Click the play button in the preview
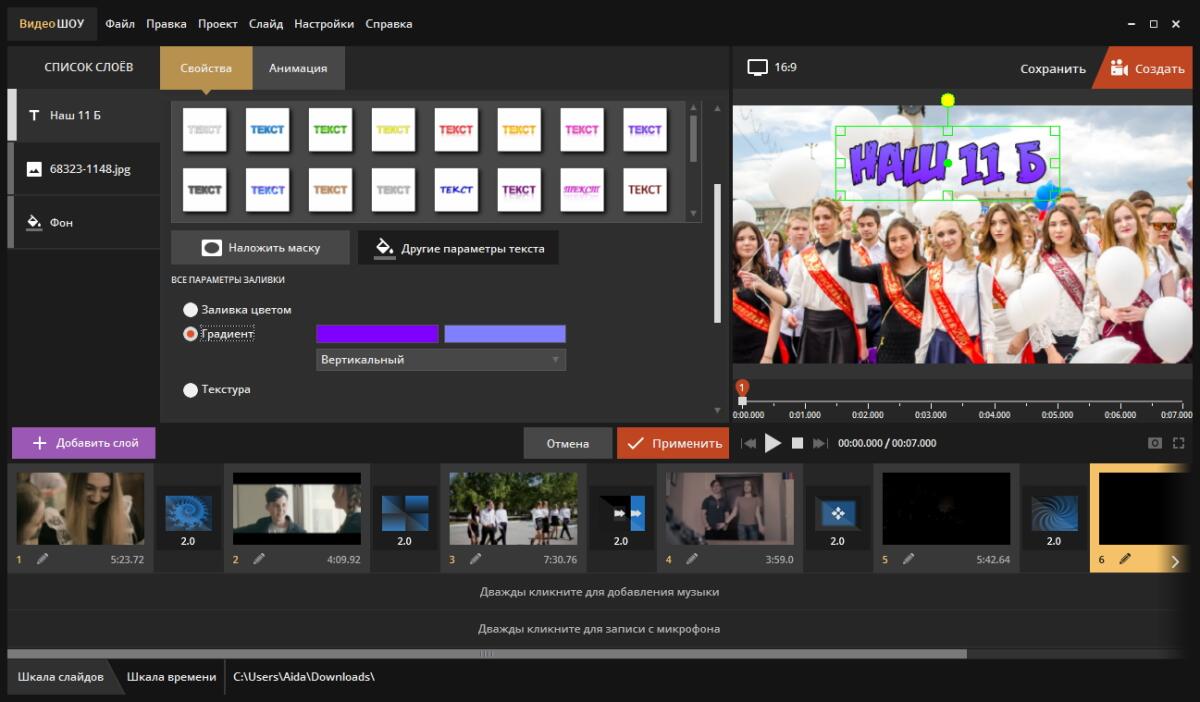 point(773,443)
